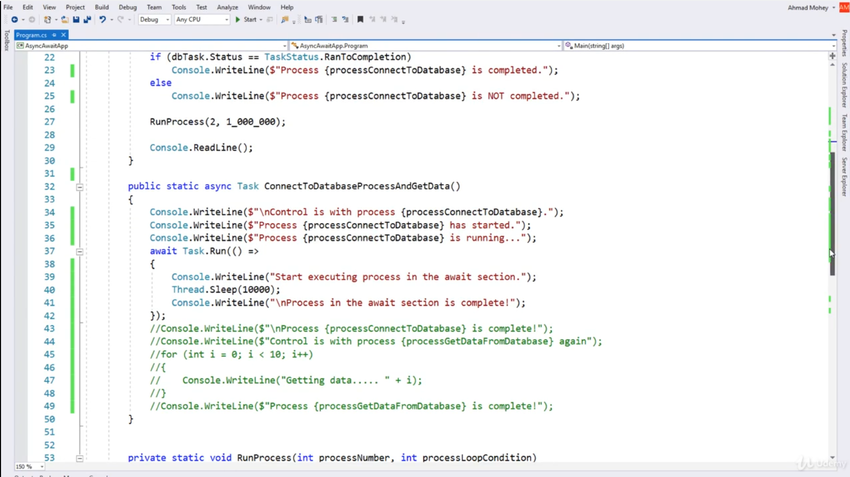This screenshot has width=850, height=477.
Task: Open the Ahmad Mohey account dropdown
Action: tap(811, 8)
